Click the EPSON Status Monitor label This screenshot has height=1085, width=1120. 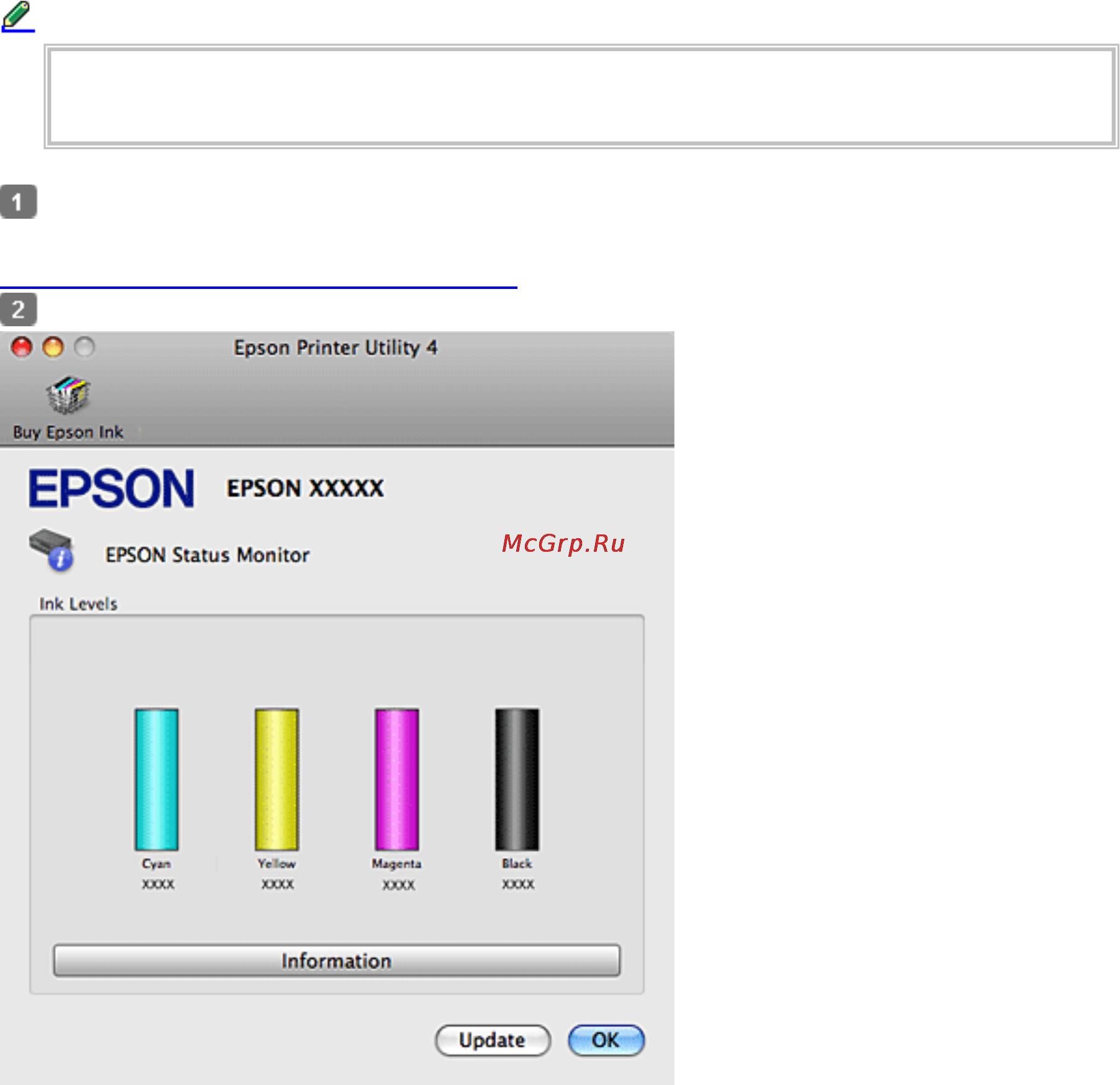[x=207, y=554]
